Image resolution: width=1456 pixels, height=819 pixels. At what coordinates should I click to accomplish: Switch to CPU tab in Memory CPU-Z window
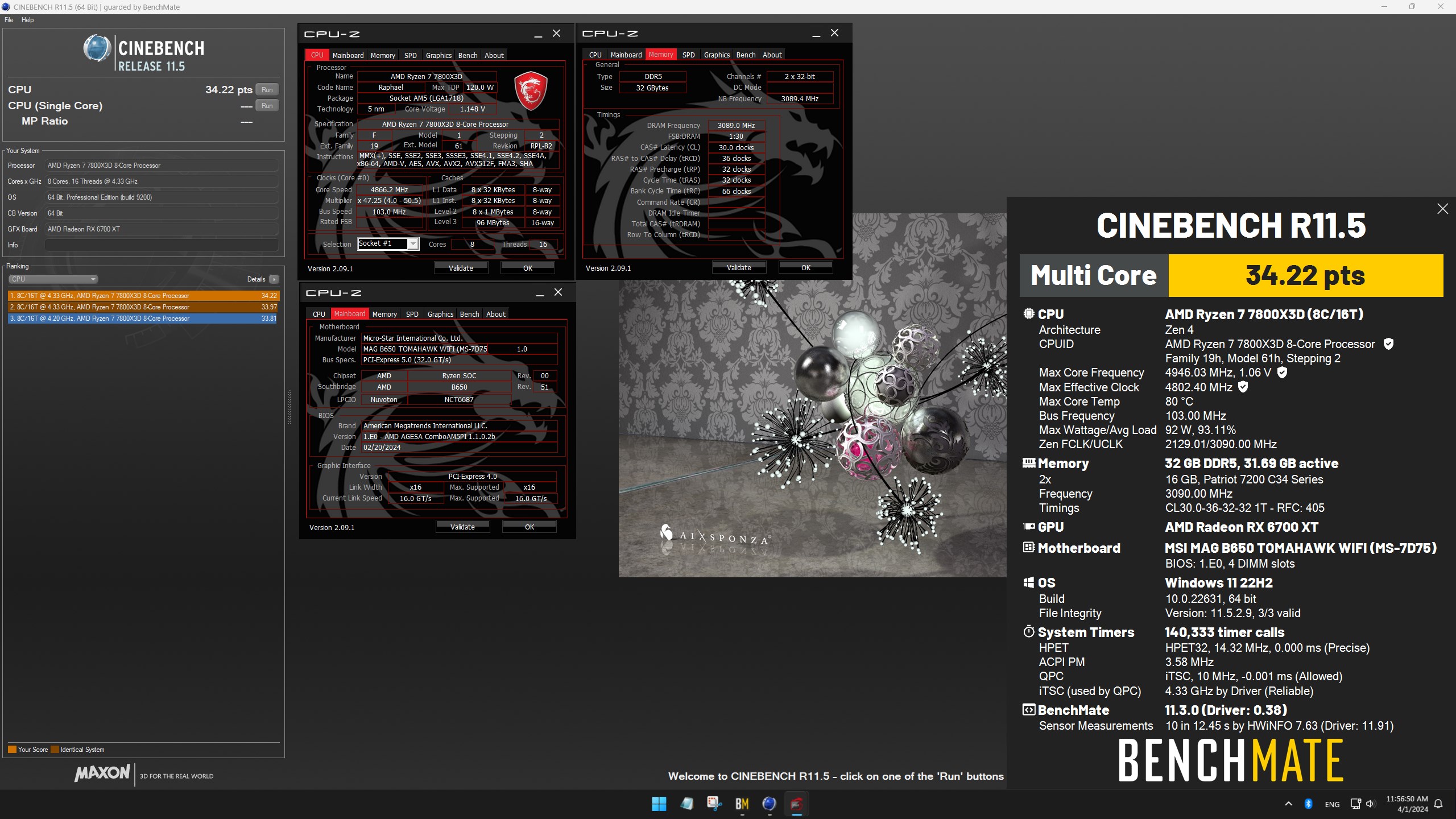(x=595, y=55)
